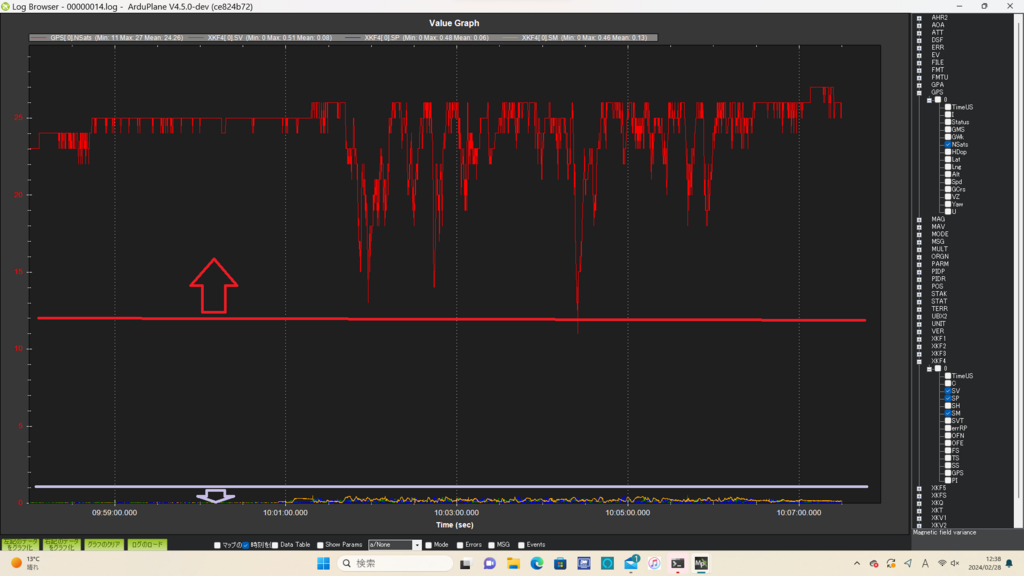The image size is (1024, 576).
Task: Open Microsoft Store from the taskbar
Action: (x=560, y=564)
